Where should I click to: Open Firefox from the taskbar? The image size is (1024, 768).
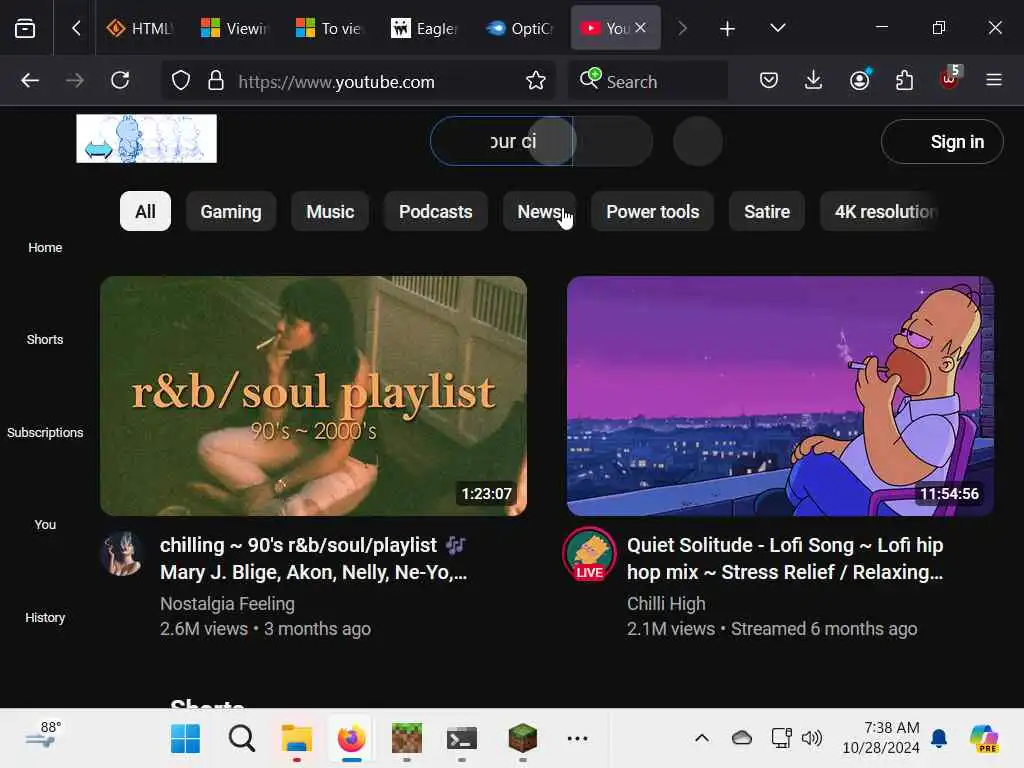click(351, 739)
